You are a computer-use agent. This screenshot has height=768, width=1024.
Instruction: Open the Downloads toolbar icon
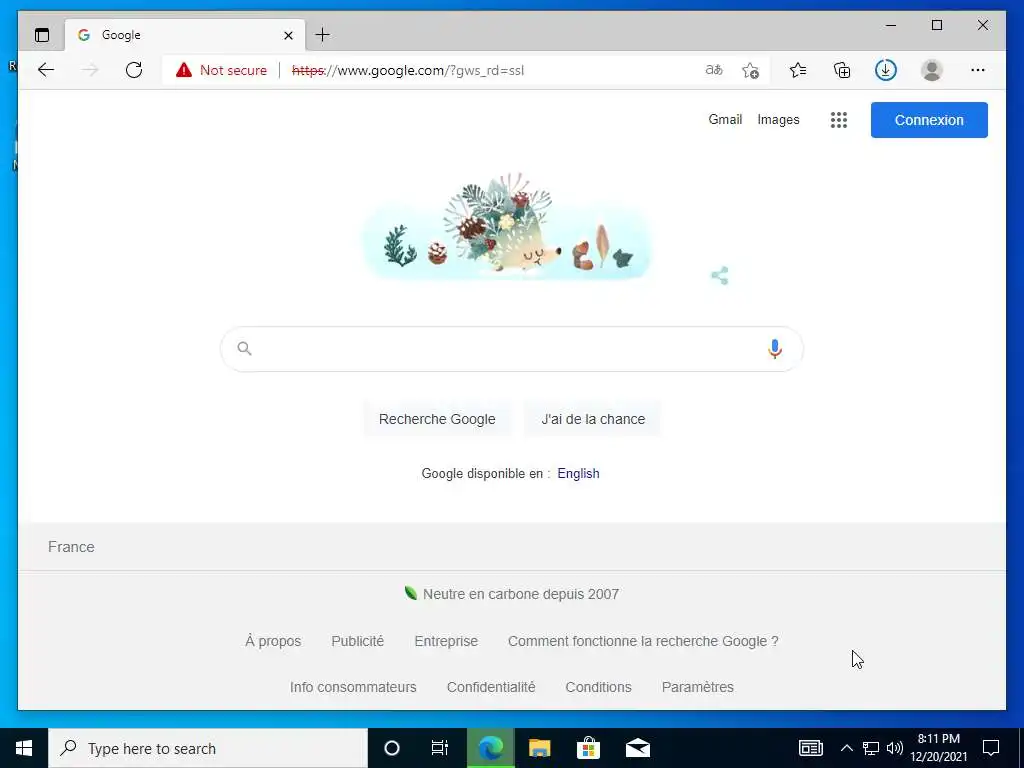click(x=886, y=70)
